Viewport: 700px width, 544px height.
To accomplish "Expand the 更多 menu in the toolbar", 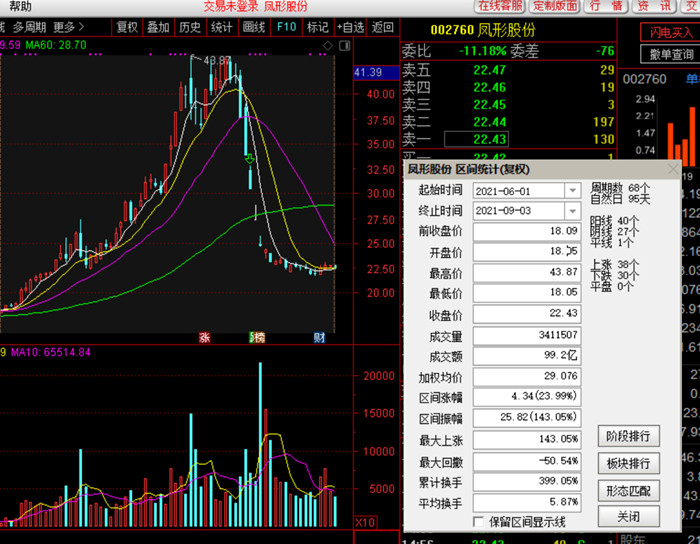I will tap(68, 28).
